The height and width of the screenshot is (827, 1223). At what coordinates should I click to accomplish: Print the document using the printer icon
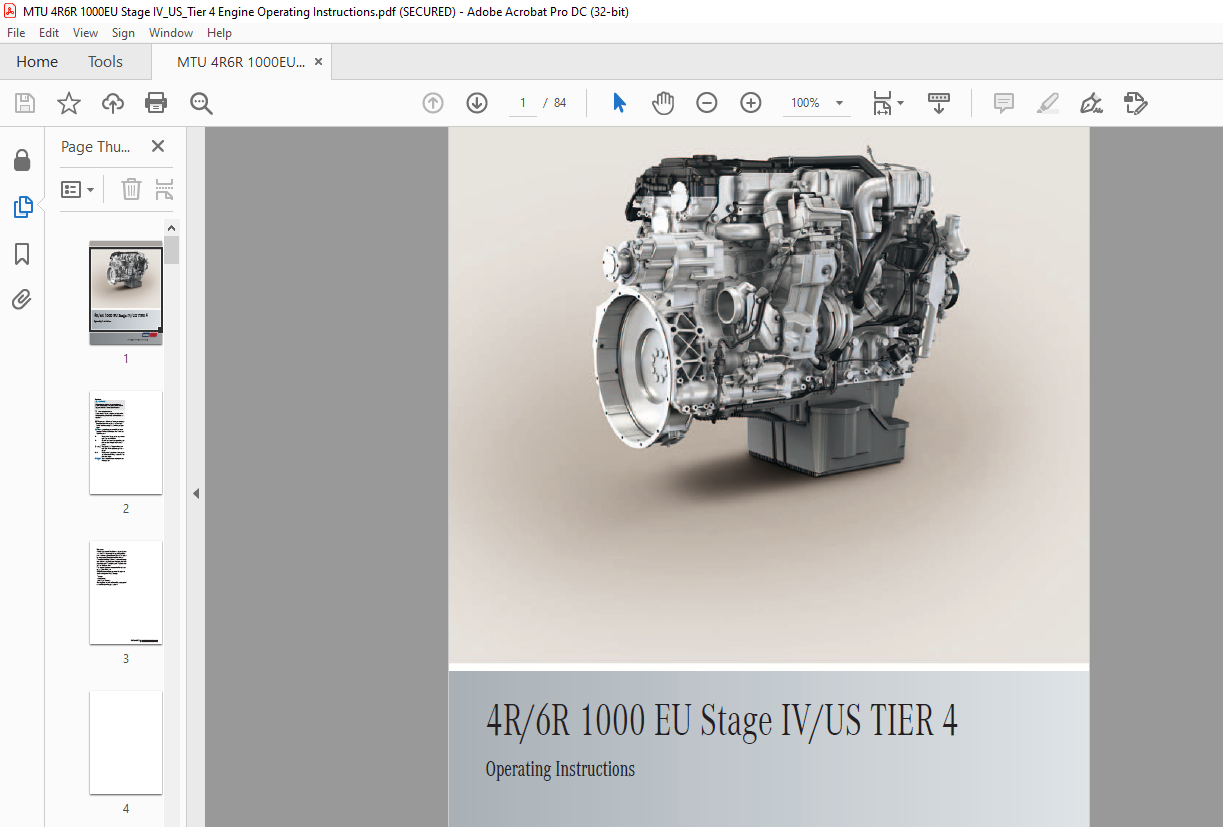[156, 103]
